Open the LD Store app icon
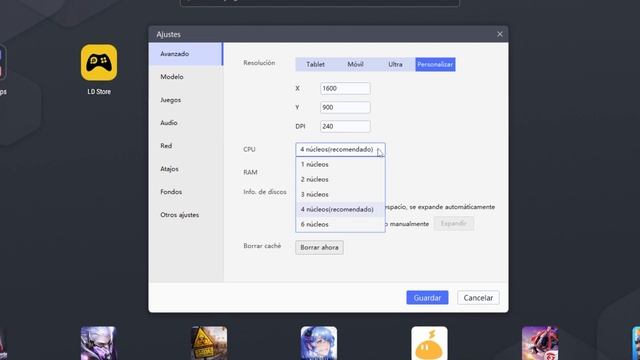Viewport: 640px width, 360px height. point(99,63)
